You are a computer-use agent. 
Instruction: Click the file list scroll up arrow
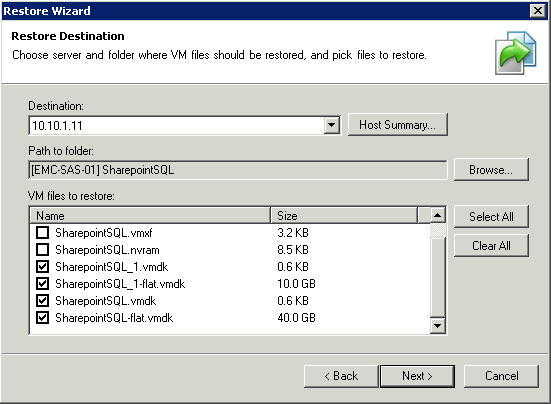437,215
